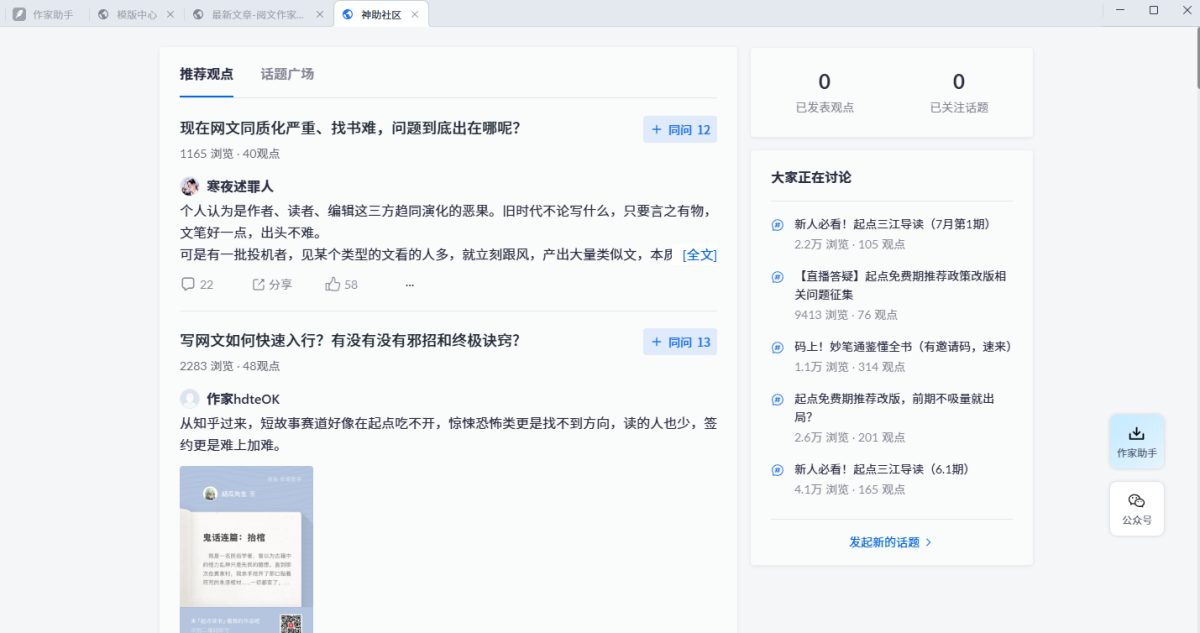Open the 公众号 WeChat icon button
The image size is (1200, 633).
[x=1136, y=501]
